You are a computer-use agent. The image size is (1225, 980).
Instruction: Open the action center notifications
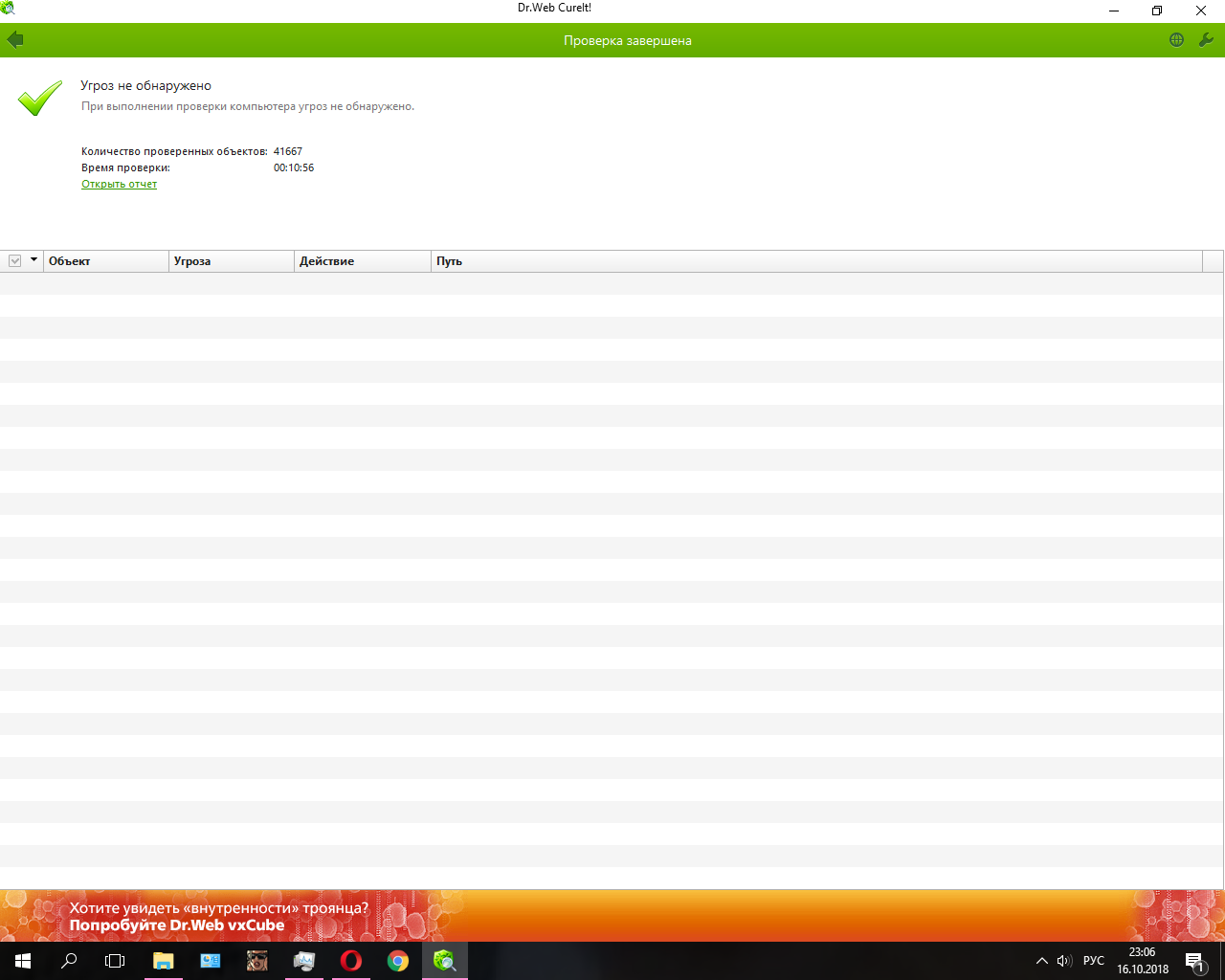click(1194, 961)
